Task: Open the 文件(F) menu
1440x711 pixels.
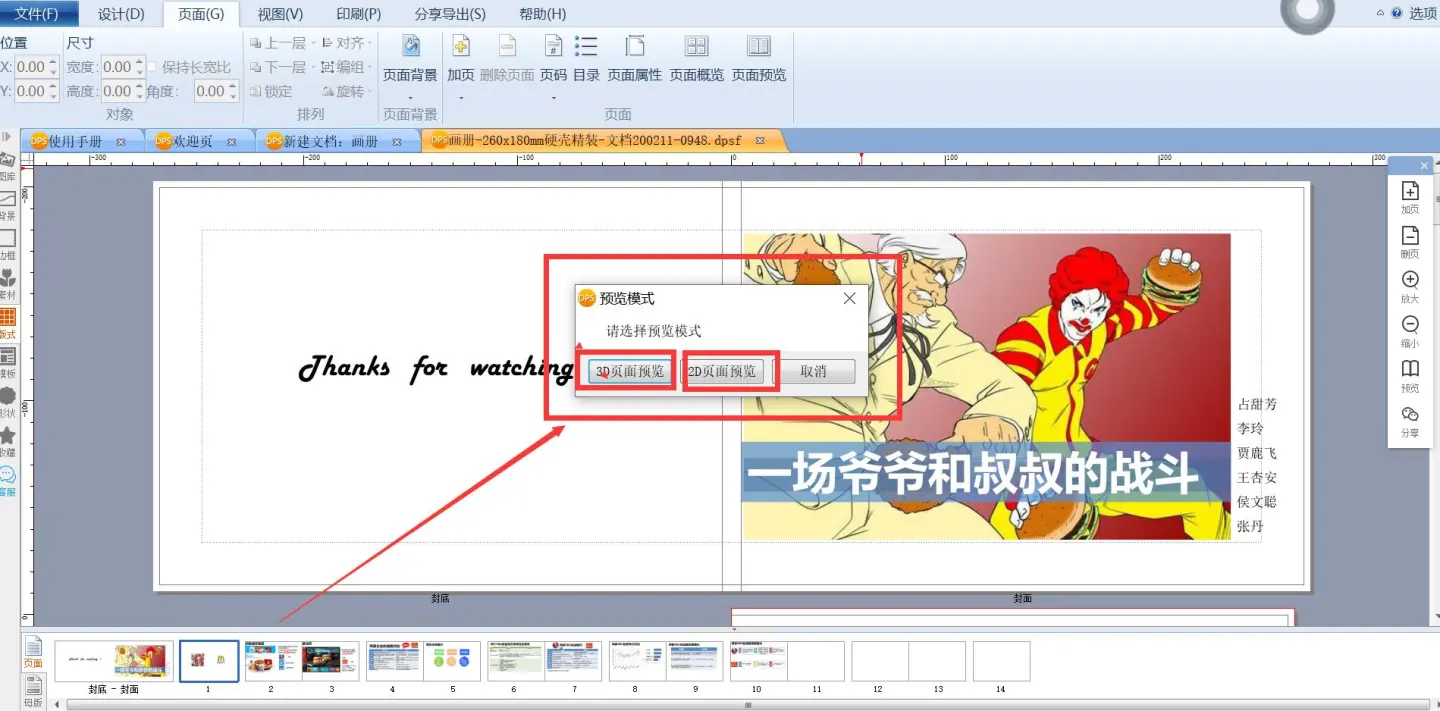Action: (37, 14)
